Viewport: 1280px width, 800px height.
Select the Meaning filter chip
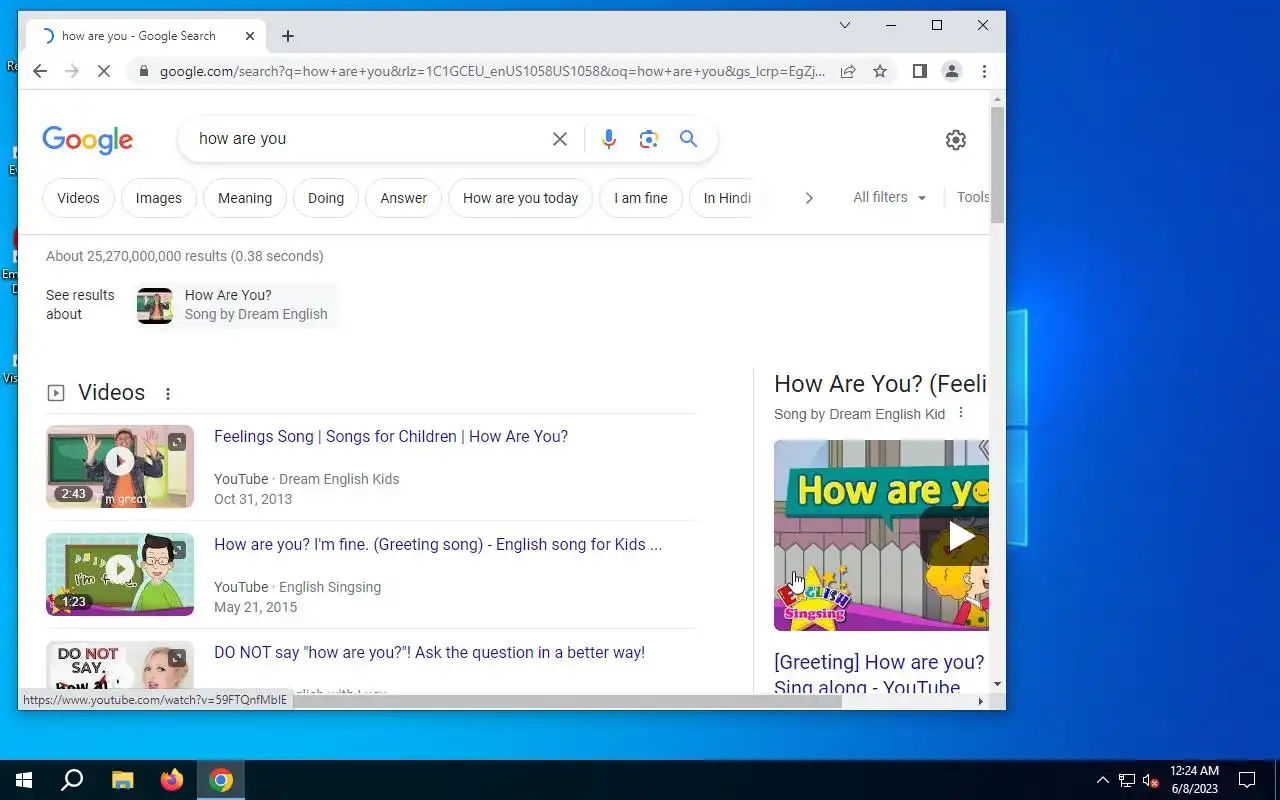click(245, 198)
